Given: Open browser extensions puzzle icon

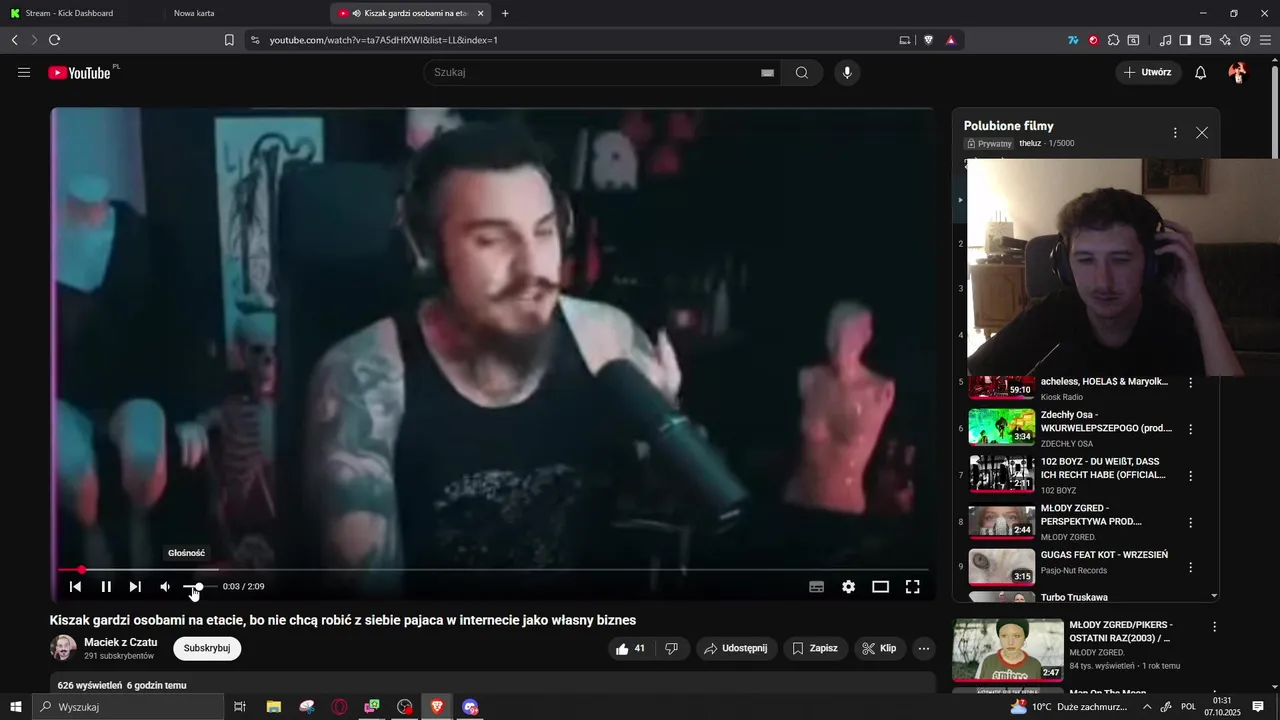Looking at the screenshot, I should click(1113, 40).
